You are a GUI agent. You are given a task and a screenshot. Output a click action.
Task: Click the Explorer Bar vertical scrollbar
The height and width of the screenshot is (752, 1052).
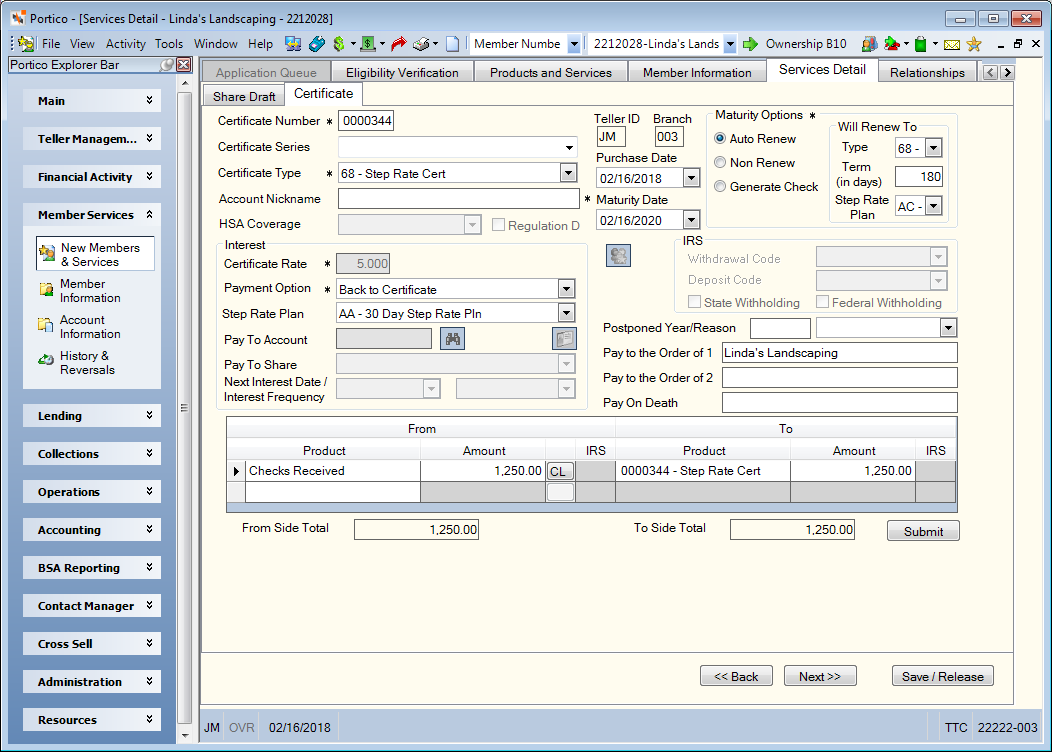185,408
